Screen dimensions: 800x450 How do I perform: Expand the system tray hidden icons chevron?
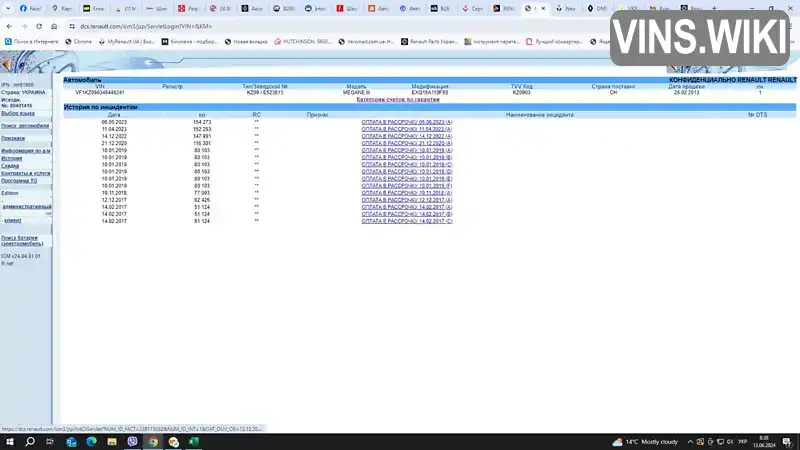(690, 442)
